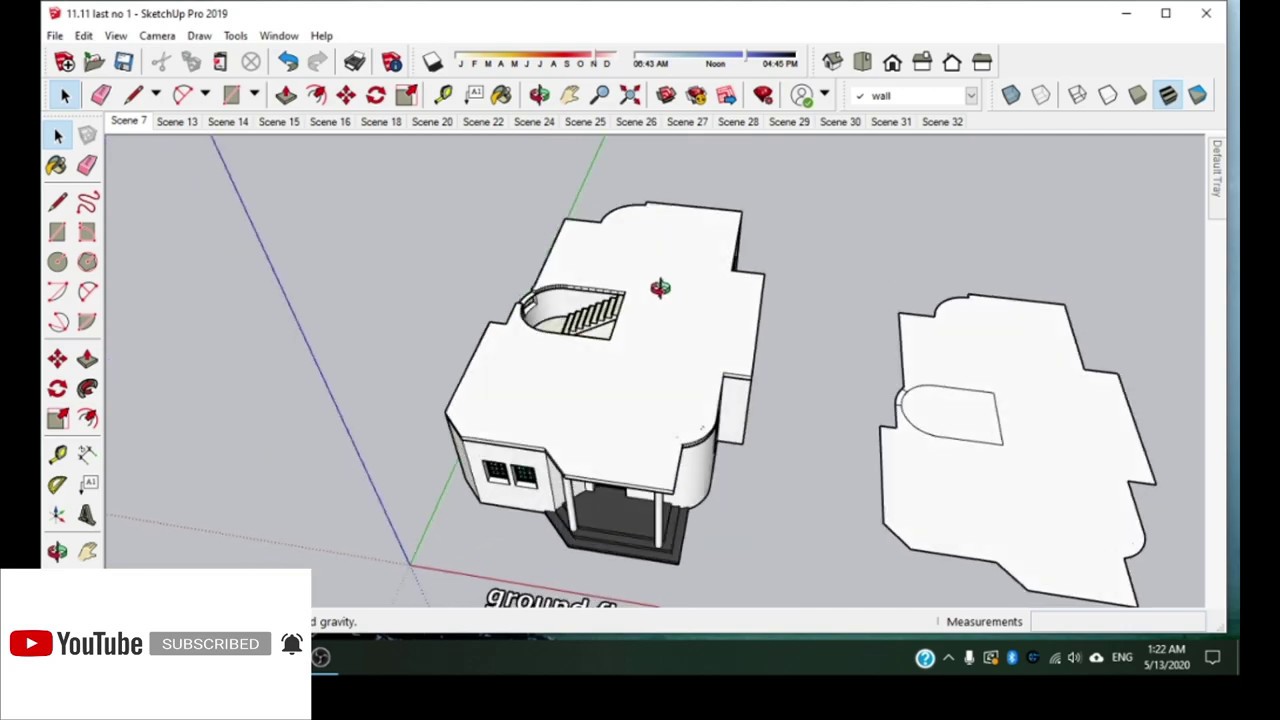Select the Dimension tool
This screenshot has height=720, width=1280.
(x=87, y=455)
